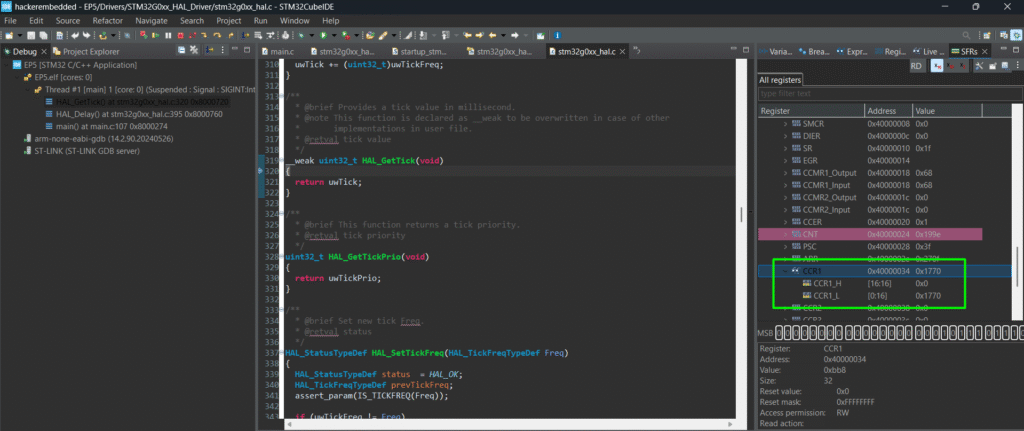
Task: Click the Step Over debug icon
Action: click(217, 35)
